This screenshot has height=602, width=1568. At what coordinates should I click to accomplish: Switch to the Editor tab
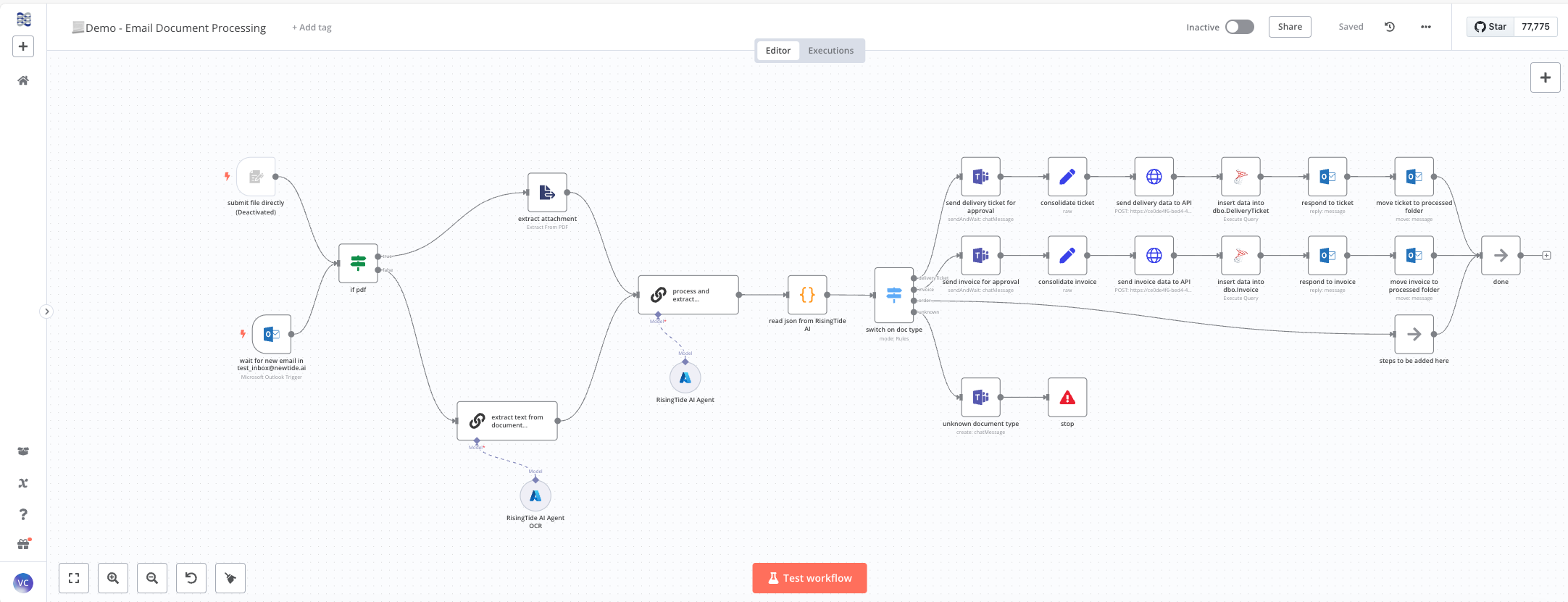(777, 51)
